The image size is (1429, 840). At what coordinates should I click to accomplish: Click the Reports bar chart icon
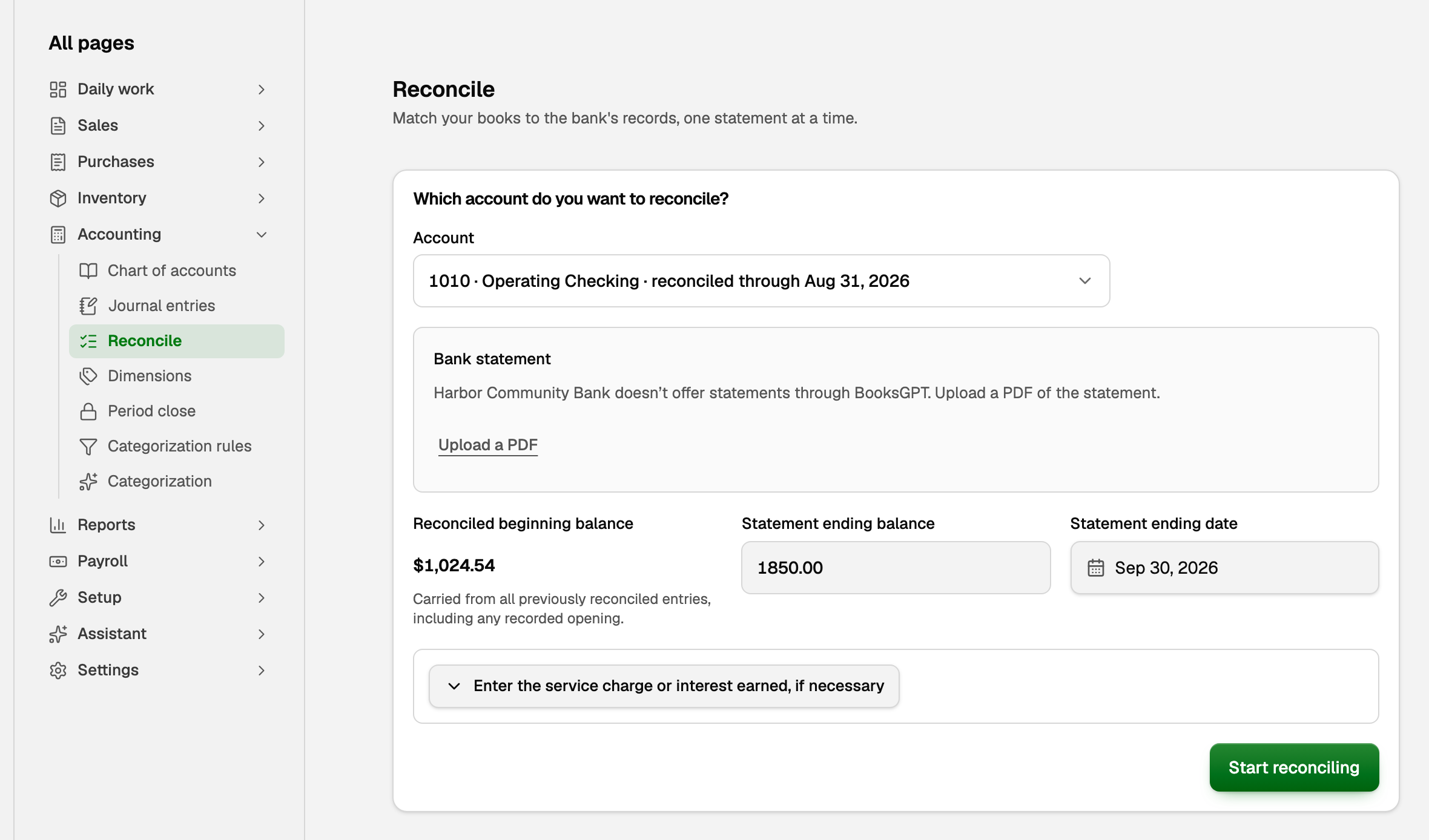58,525
